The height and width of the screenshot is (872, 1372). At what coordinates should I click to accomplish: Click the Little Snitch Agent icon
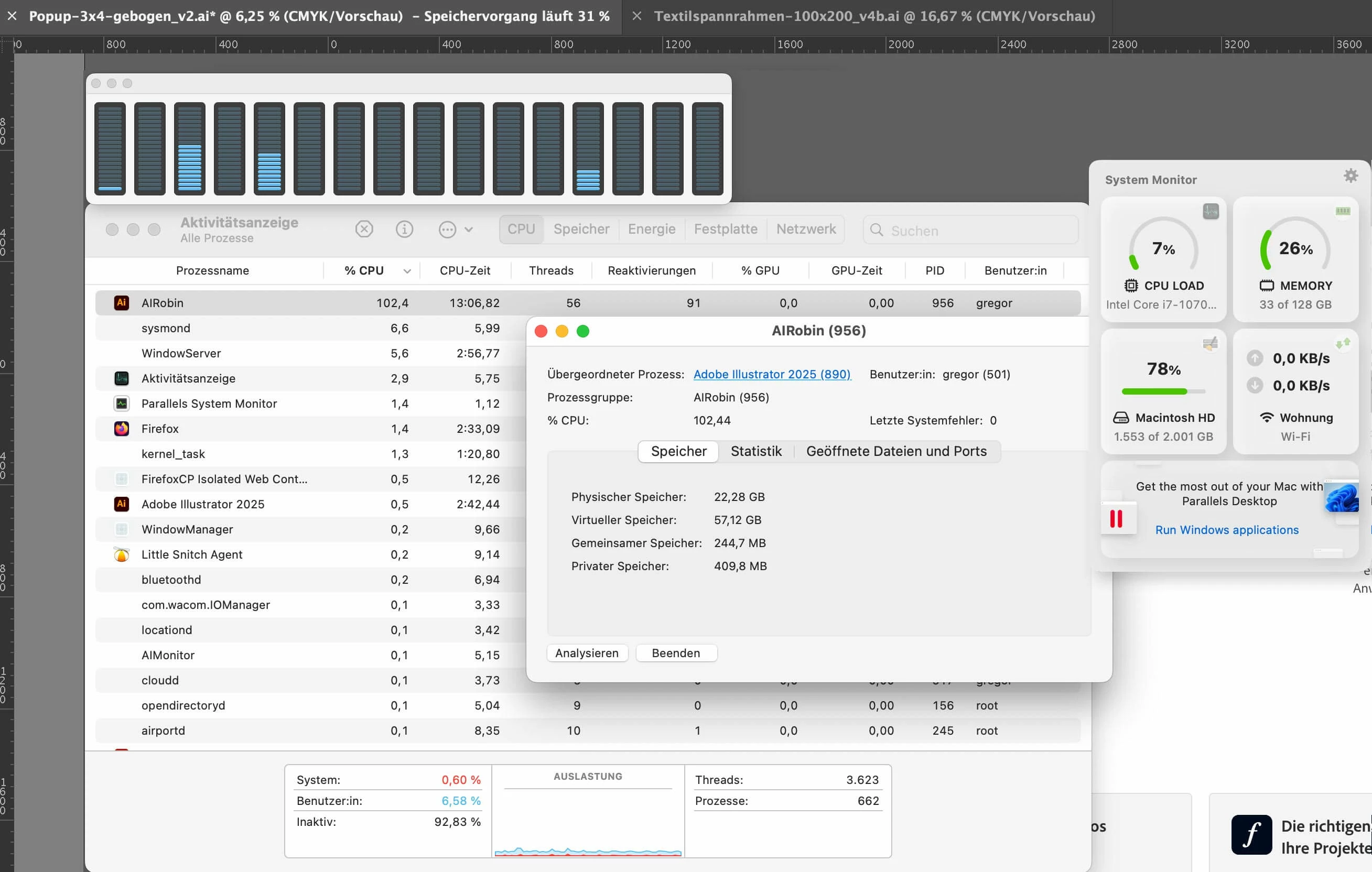121,555
